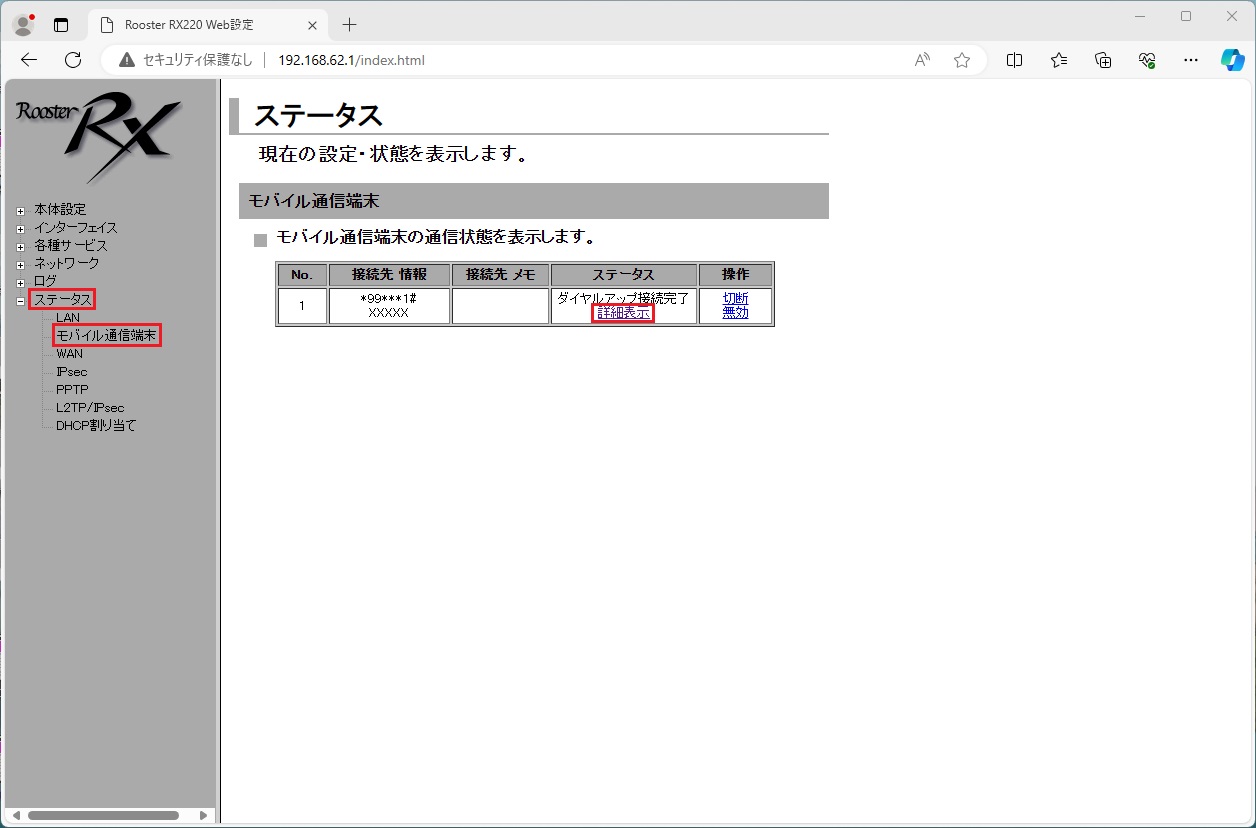Click the 接続先 情報 column header
The height and width of the screenshot is (828, 1256).
(x=389, y=275)
